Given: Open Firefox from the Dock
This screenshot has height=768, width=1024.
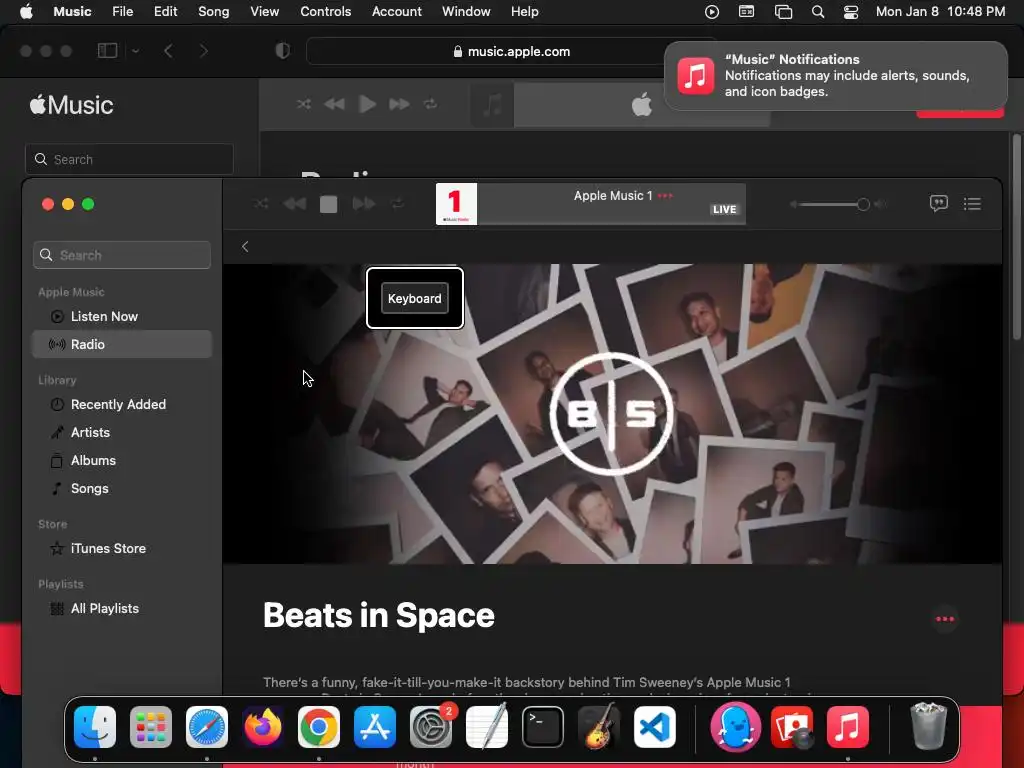Looking at the screenshot, I should (263, 727).
